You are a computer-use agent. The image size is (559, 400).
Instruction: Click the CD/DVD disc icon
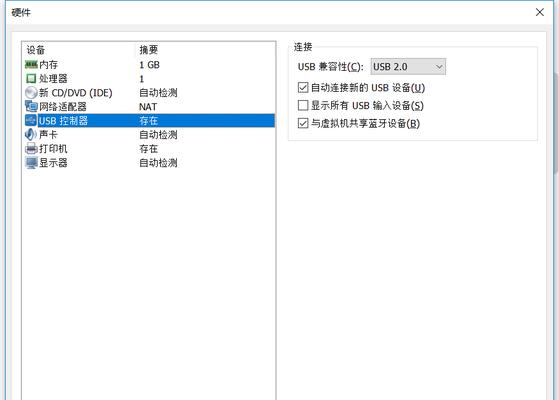[x=31, y=93]
